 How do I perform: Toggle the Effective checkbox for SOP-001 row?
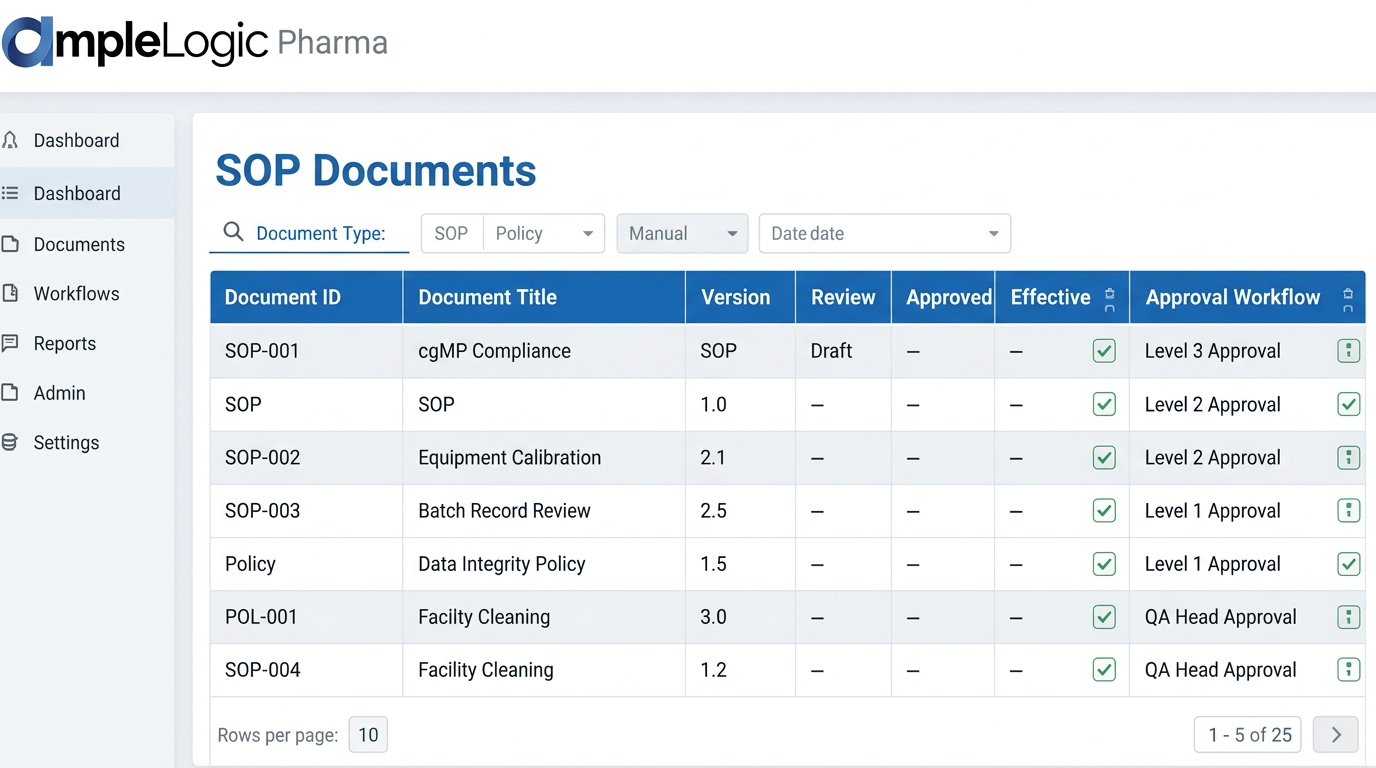click(x=1104, y=351)
